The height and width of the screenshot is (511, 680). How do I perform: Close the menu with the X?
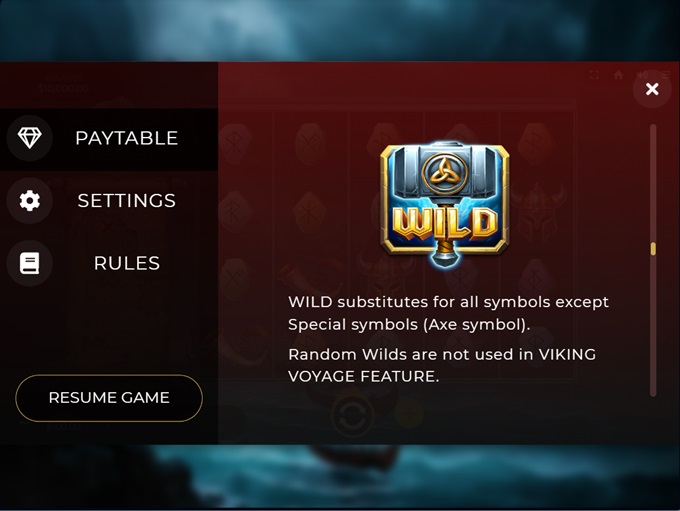652,89
